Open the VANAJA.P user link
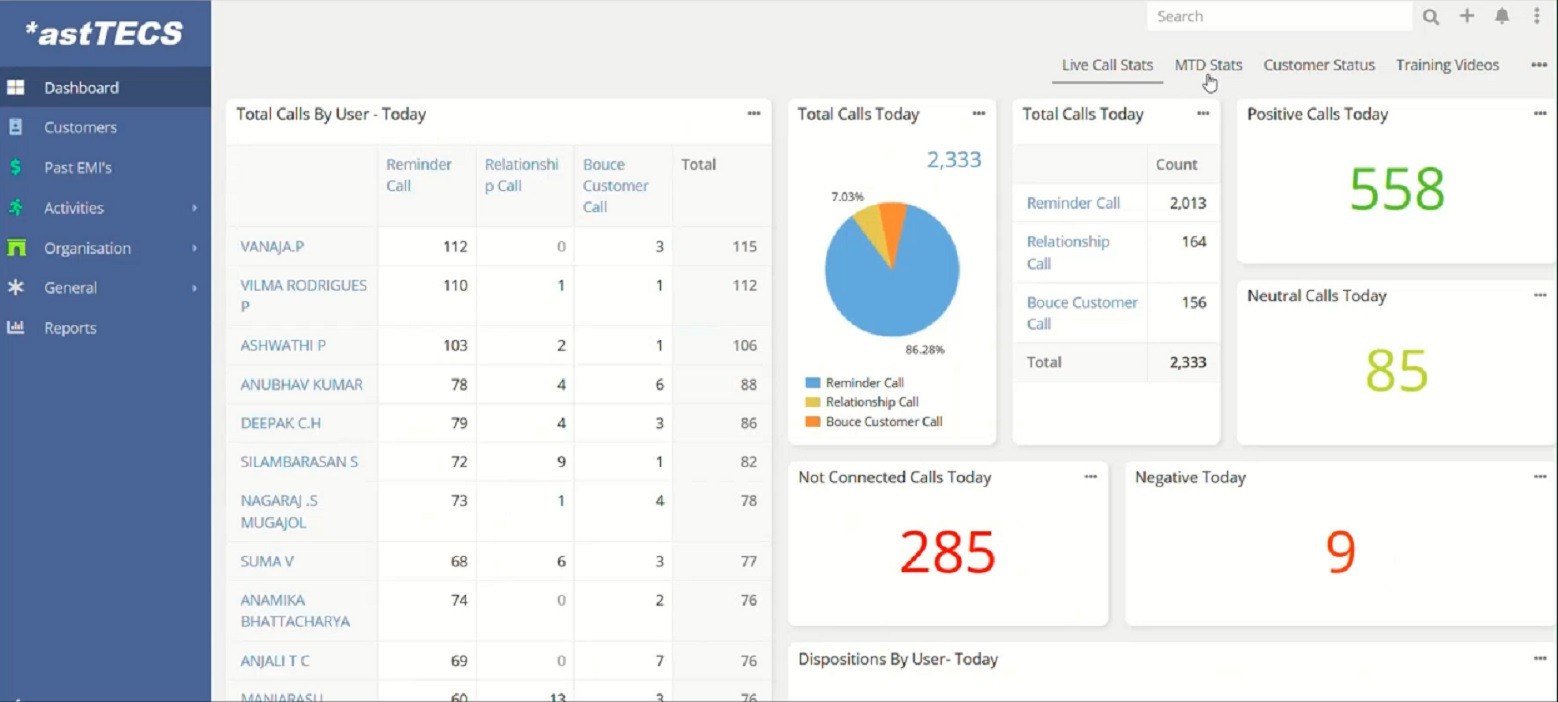The width and height of the screenshot is (1558, 702). click(269, 246)
